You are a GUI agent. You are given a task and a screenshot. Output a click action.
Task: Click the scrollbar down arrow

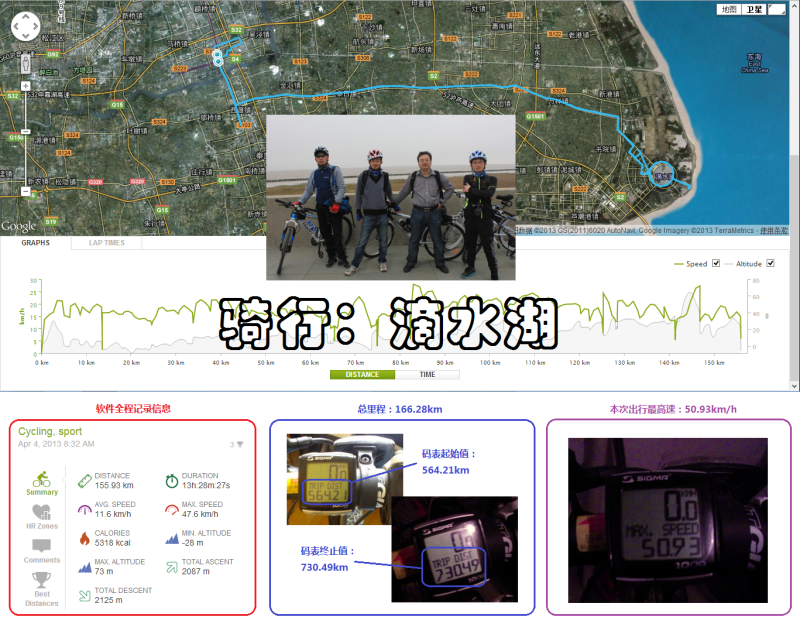[x=794, y=384]
